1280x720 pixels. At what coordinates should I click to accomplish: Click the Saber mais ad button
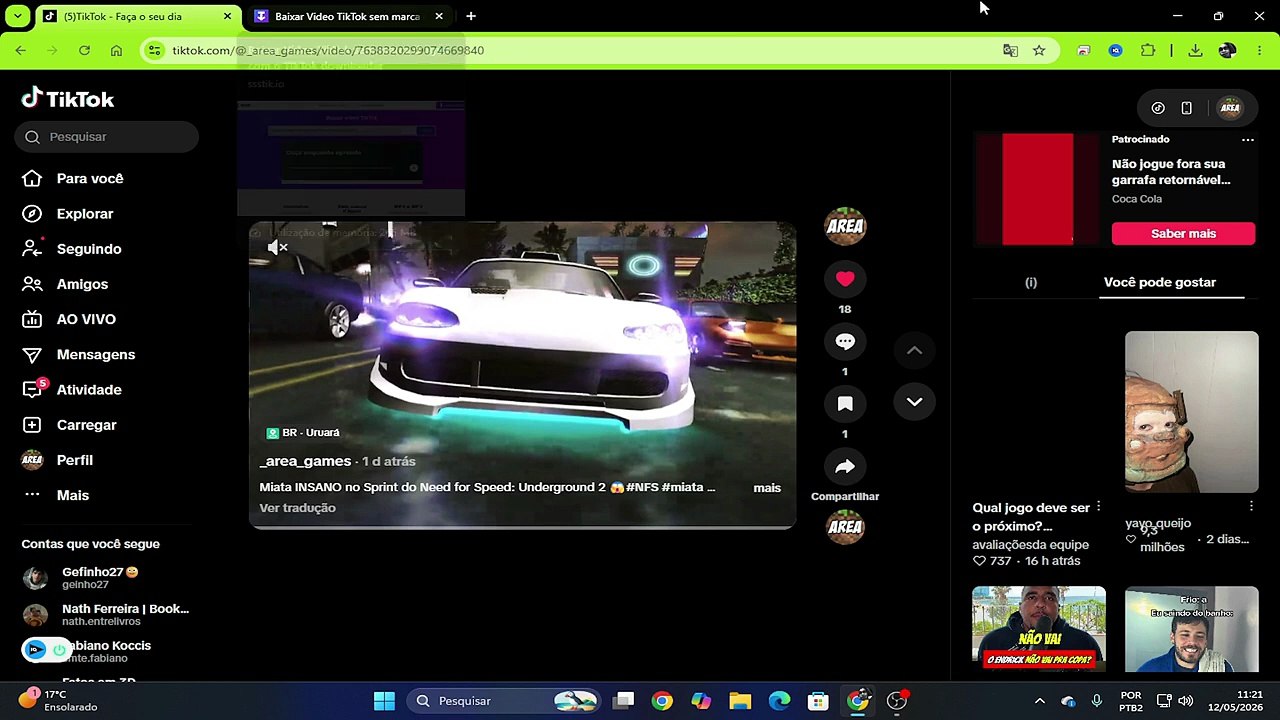1183,234
